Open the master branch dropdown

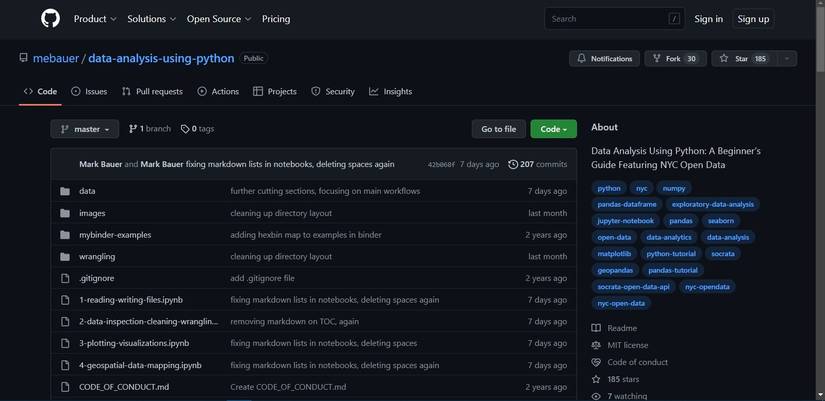coord(85,129)
